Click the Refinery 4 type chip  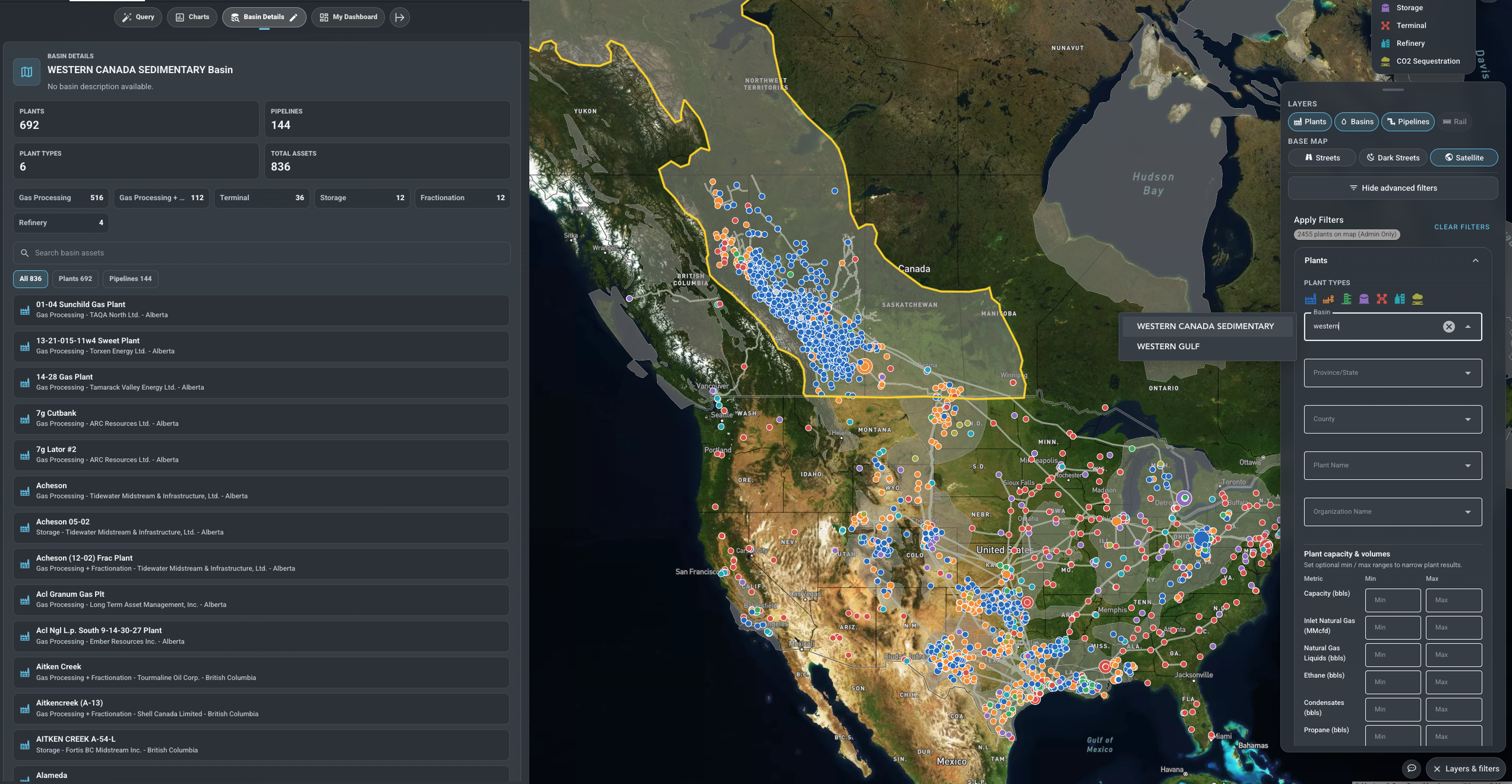tap(61, 223)
